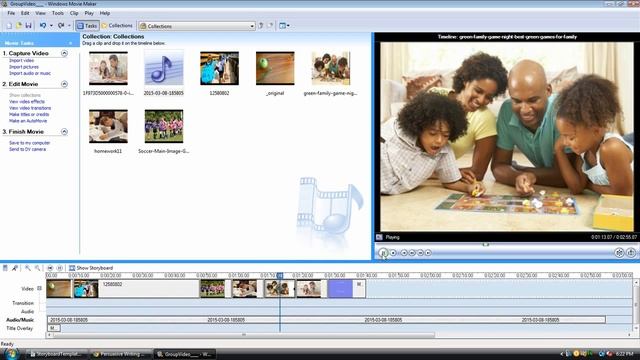Click Save to my computer link
The image size is (640, 360).
click(x=29, y=143)
